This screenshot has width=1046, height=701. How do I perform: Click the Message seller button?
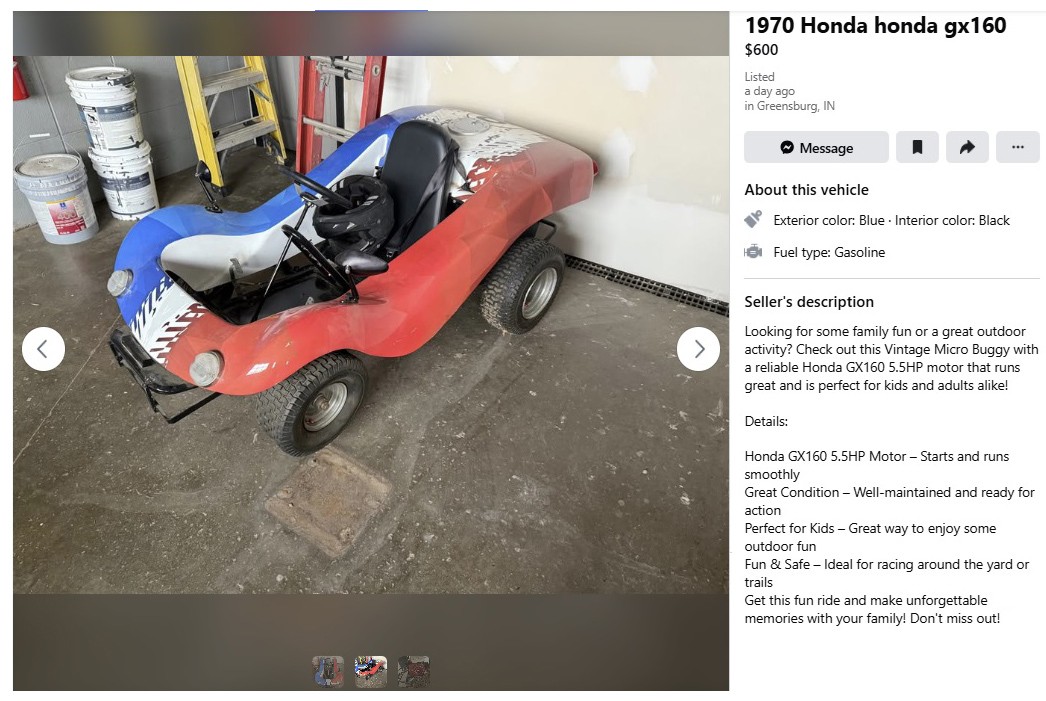pyautogui.click(x=816, y=147)
